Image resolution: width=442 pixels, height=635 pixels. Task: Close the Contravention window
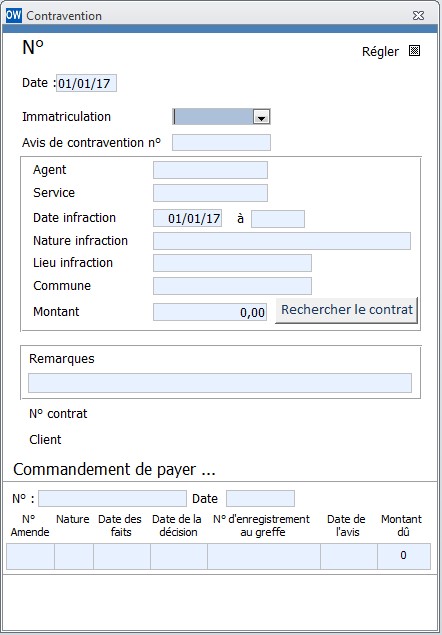click(418, 16)
